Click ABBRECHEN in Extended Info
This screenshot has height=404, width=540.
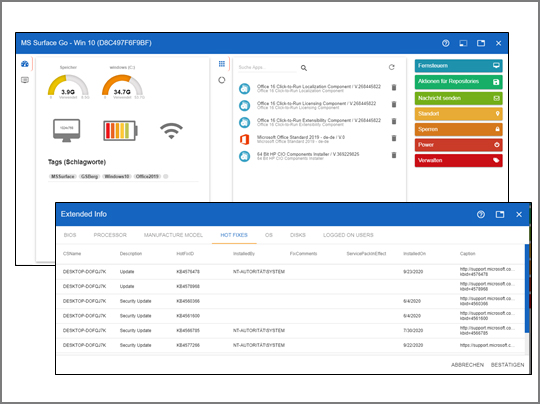click(467, 365)
